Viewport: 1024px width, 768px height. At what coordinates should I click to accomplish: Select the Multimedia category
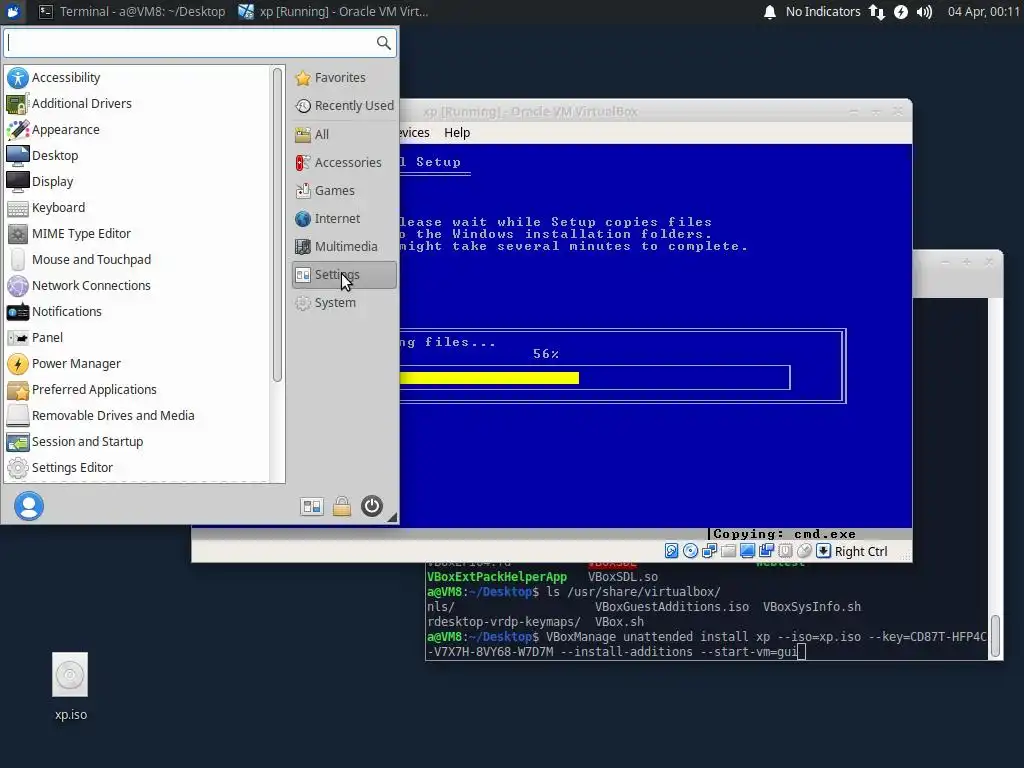pos(344,247)
